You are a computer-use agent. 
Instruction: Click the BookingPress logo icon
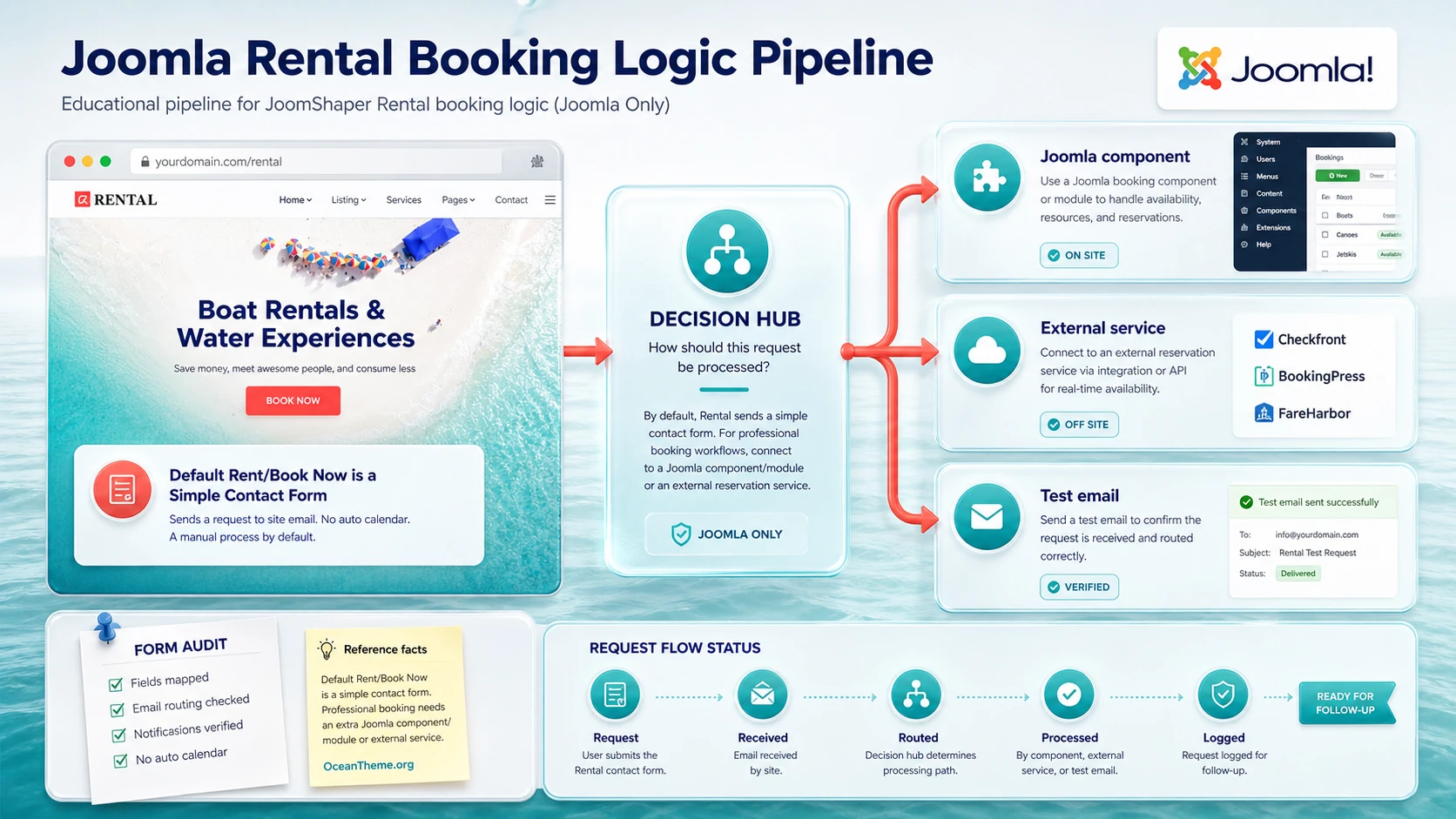tap(1264, 376)
